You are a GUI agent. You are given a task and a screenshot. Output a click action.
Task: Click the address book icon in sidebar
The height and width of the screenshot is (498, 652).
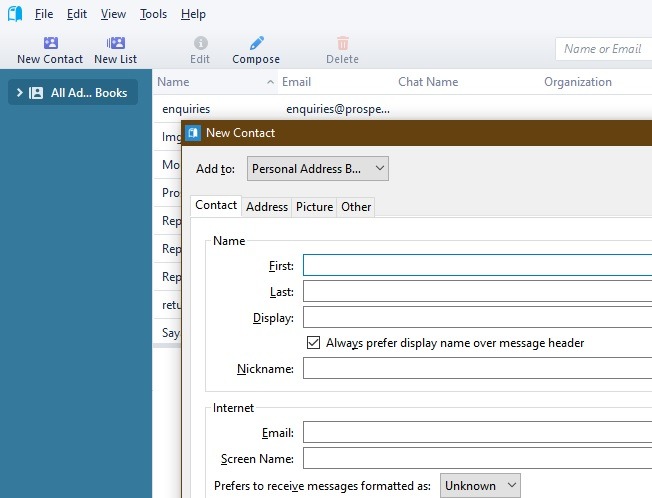(x=36, y=93)
